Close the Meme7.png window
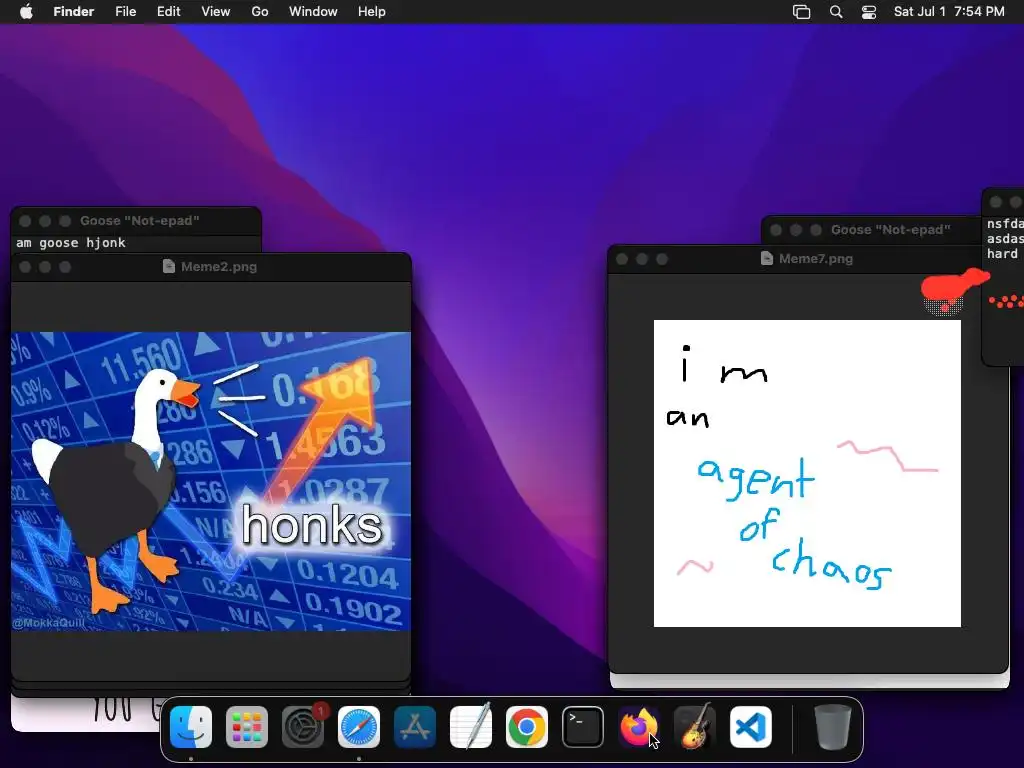Screen dimensions: 1024x768 pos(622,259)
